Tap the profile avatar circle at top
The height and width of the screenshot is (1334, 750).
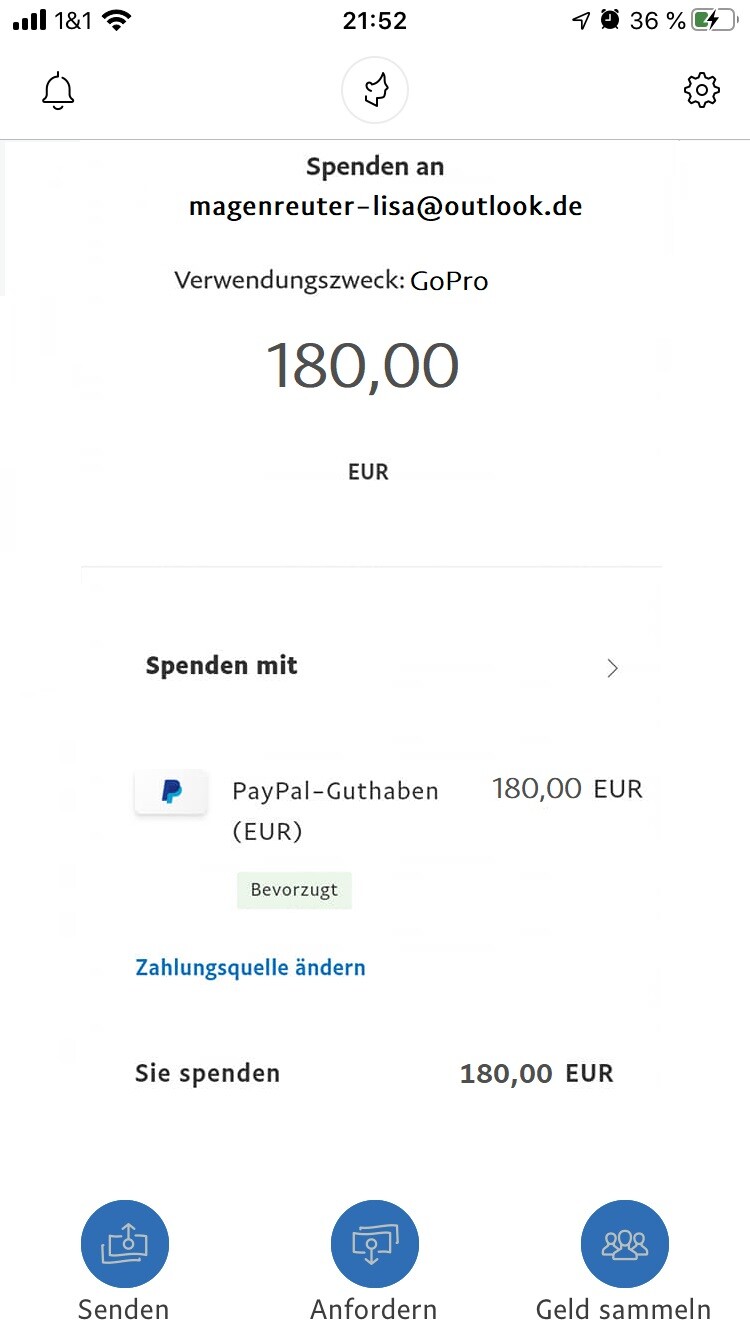click(375, 90)
